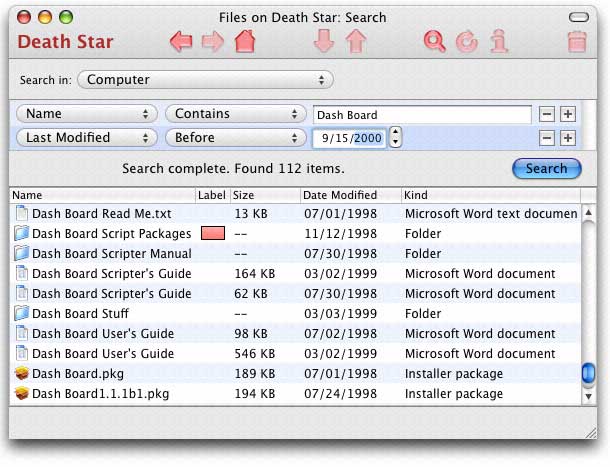Viewport: 610px width, 467px height.
Task: Click the Dash Board Scripter Manual folder icon
Action: tap(21, 253)
